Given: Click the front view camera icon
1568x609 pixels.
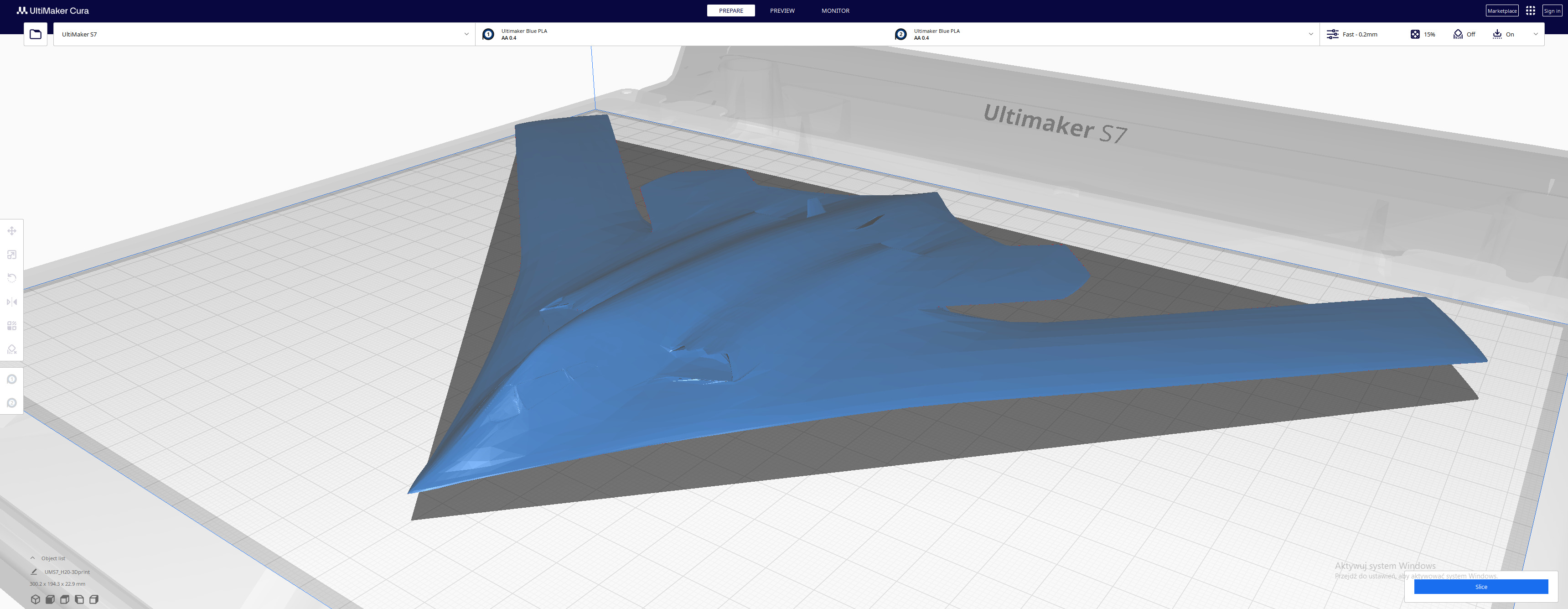Looking at the screenshot, I should [x=50, y=599].
